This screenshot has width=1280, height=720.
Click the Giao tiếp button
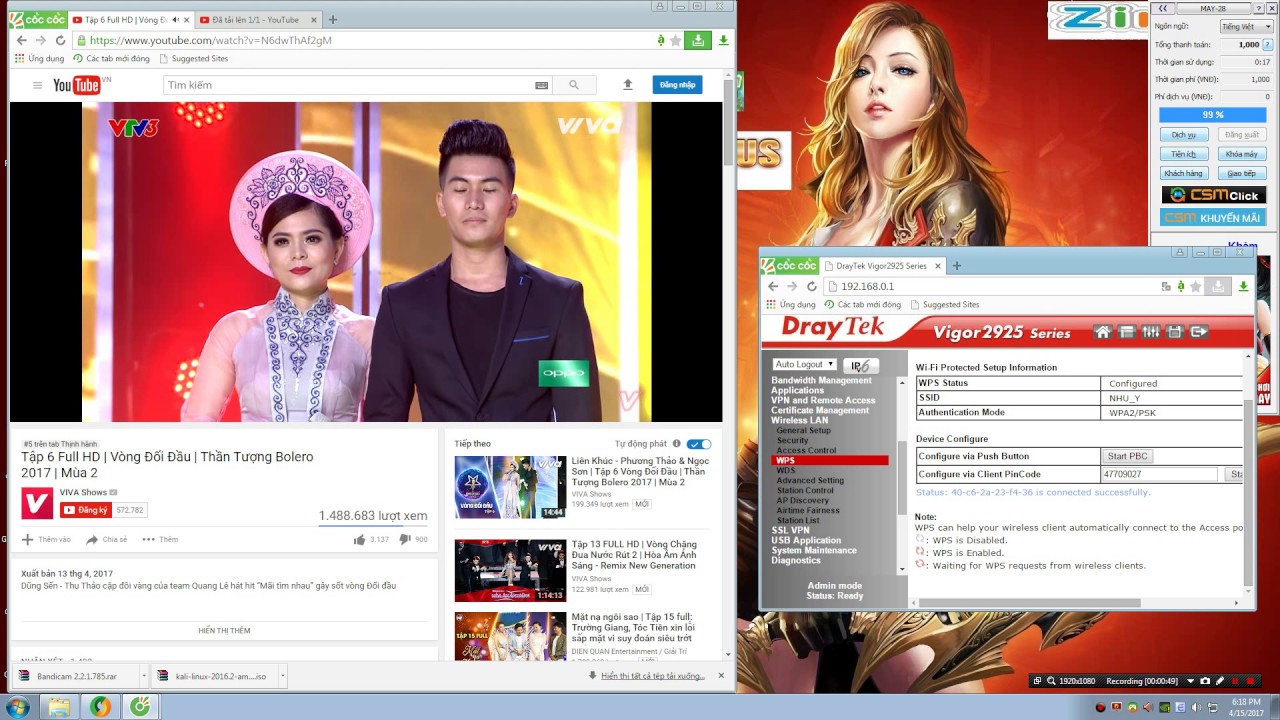(x=1241, y=173)
